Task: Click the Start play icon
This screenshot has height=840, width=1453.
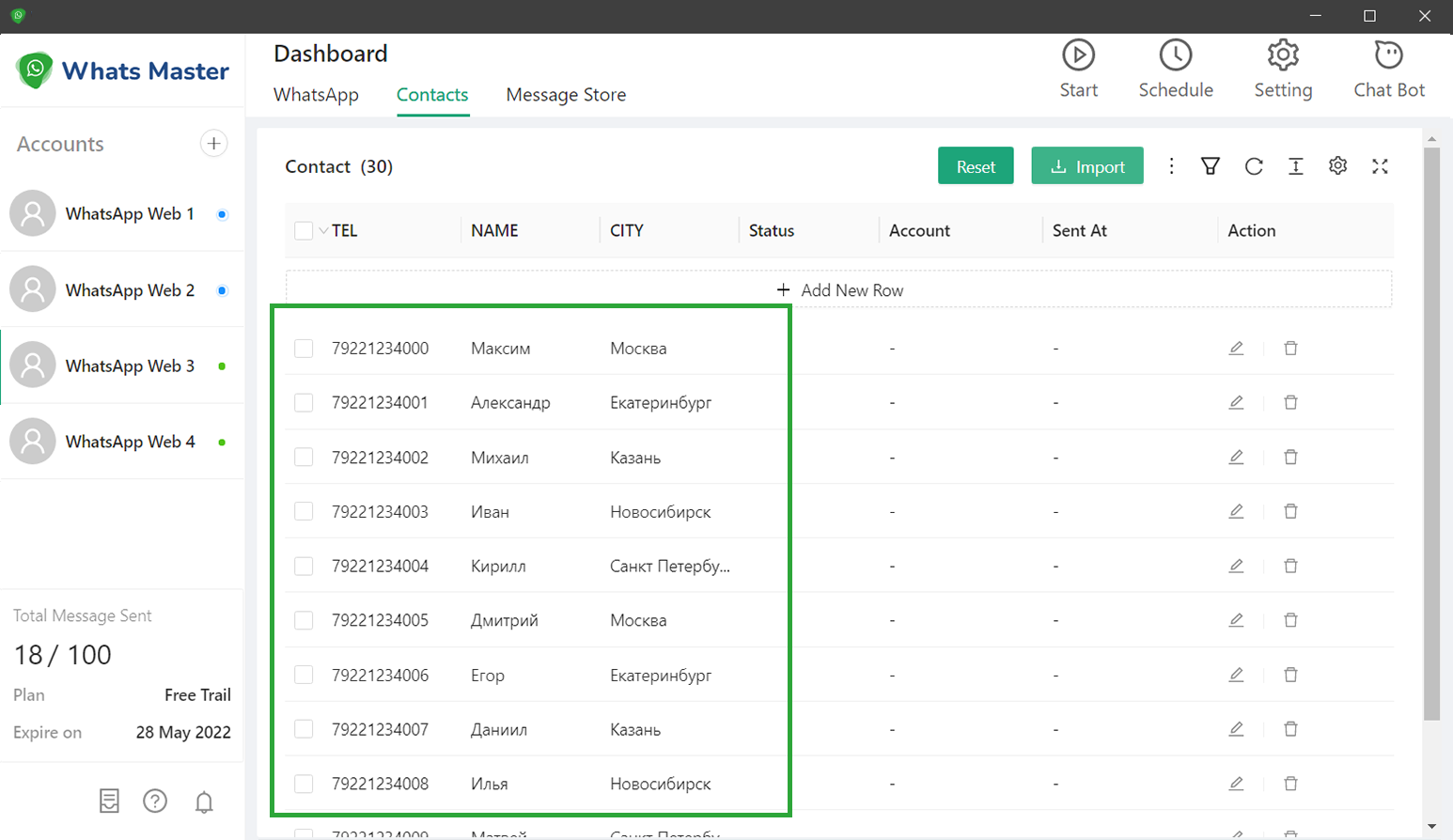Action: click(1078, 55)
